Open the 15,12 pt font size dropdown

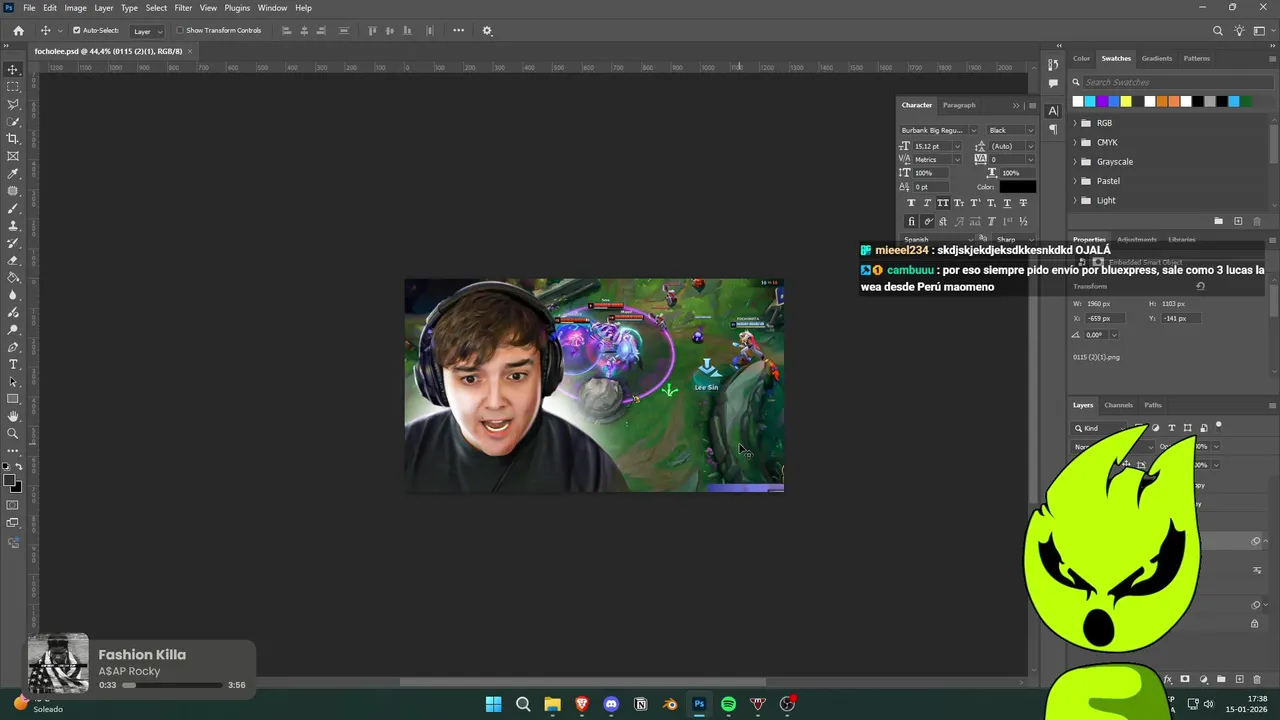pos(937,146)
